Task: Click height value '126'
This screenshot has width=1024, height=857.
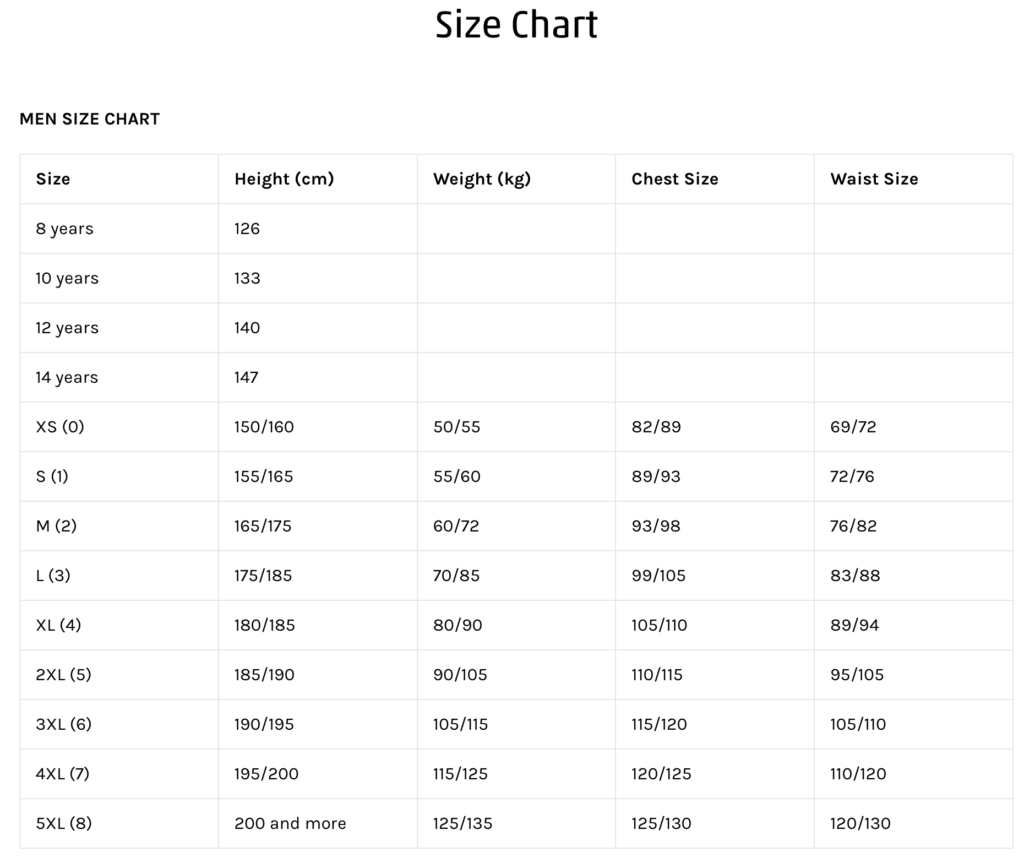Action: coord(247,229)
